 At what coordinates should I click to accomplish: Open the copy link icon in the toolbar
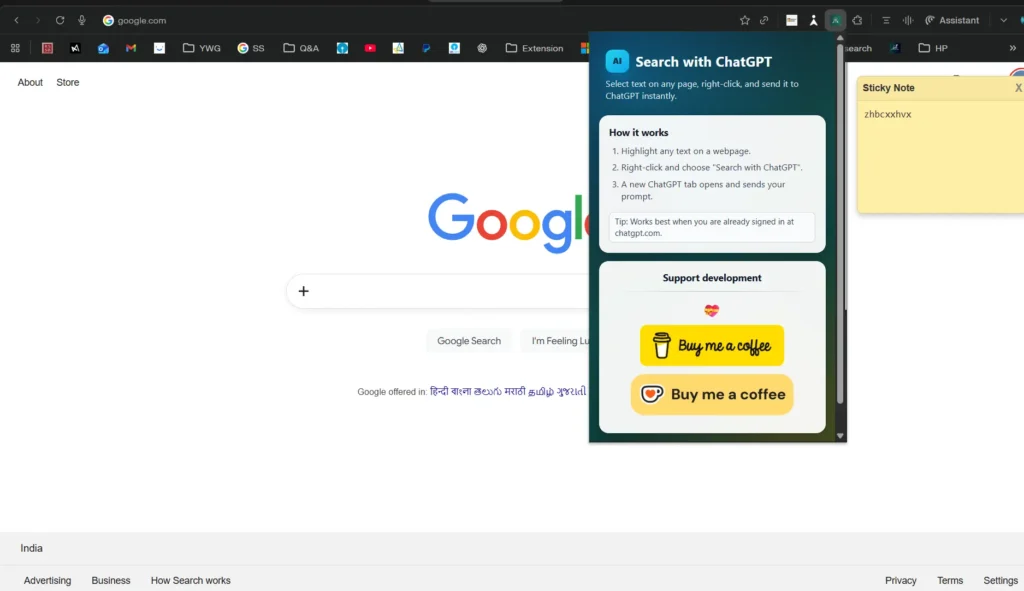pyautogui.click(x=764, y=20)
